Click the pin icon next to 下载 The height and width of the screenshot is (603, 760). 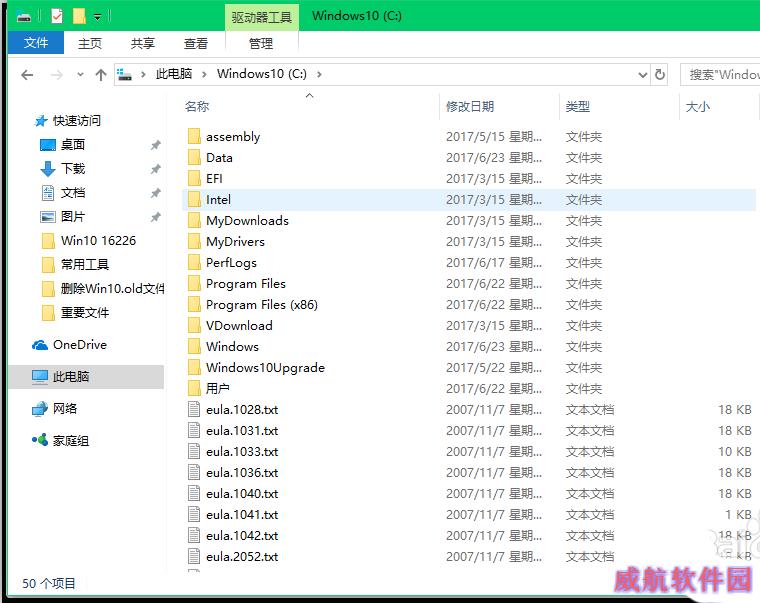[x=156, y=169]
